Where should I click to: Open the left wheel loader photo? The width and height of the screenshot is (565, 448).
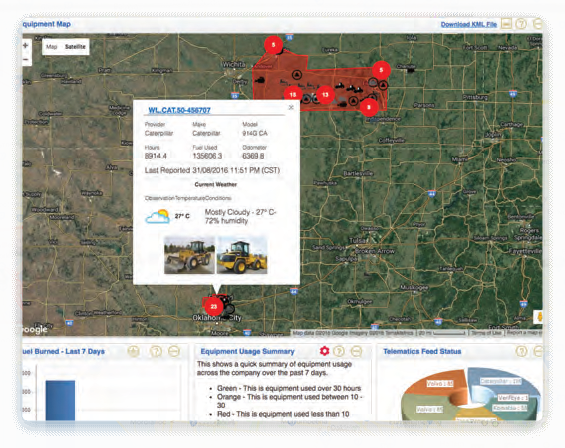pyautogui.click(x=189, y=255)
